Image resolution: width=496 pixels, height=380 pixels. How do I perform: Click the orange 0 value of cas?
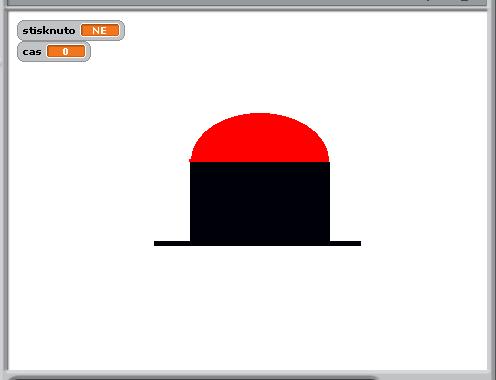pyautogui.click(x=66, y=51)
